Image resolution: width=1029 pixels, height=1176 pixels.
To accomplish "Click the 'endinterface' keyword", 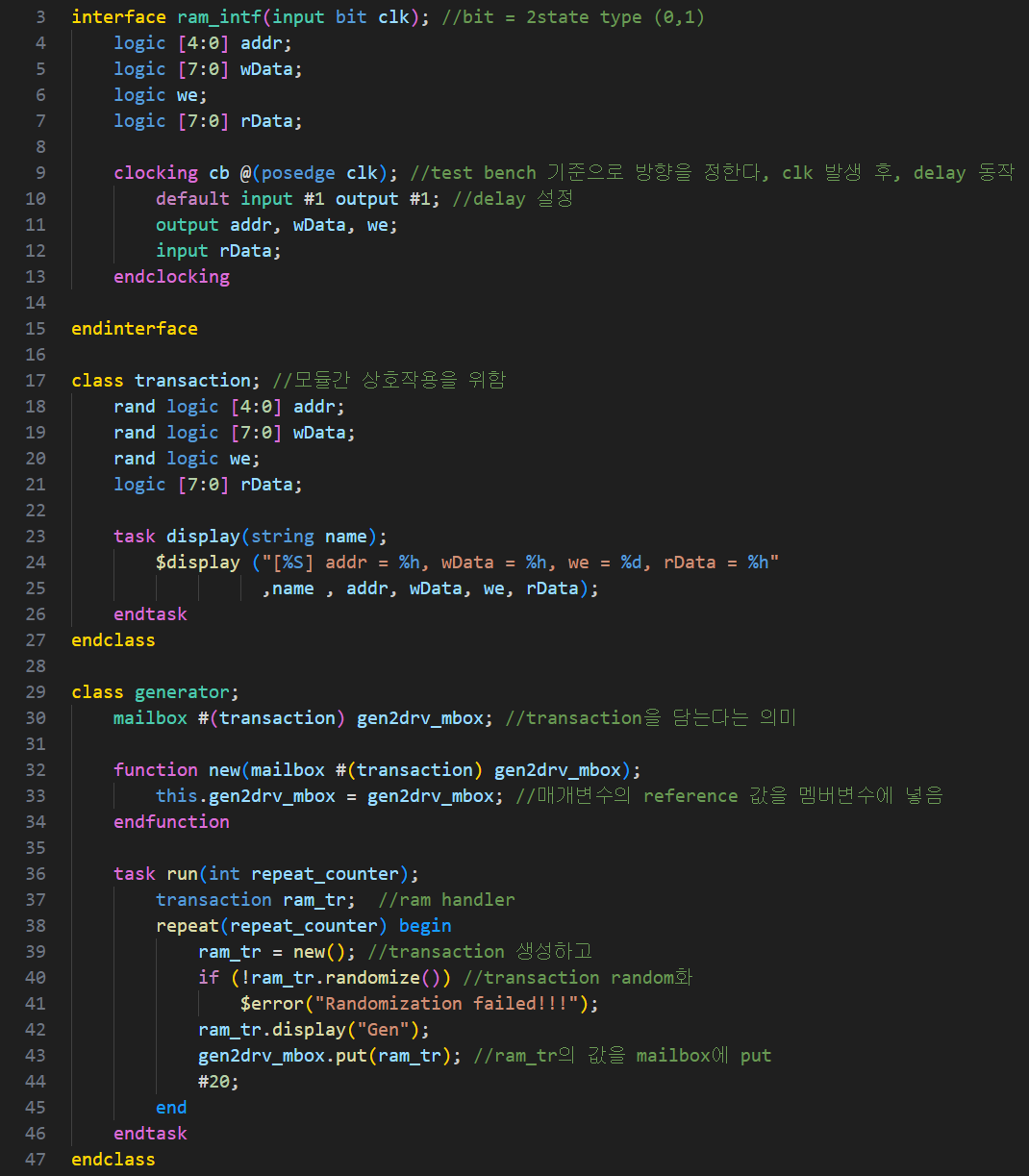I will 135,329.
